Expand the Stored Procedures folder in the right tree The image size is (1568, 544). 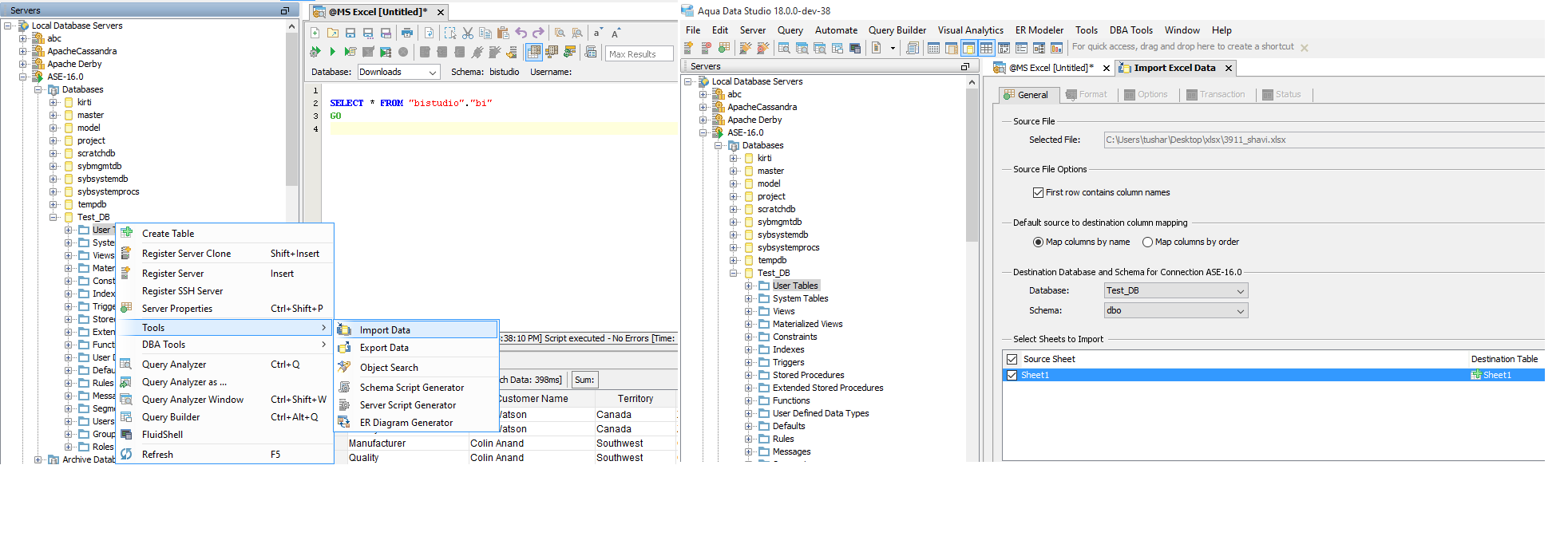coord(749,375)
